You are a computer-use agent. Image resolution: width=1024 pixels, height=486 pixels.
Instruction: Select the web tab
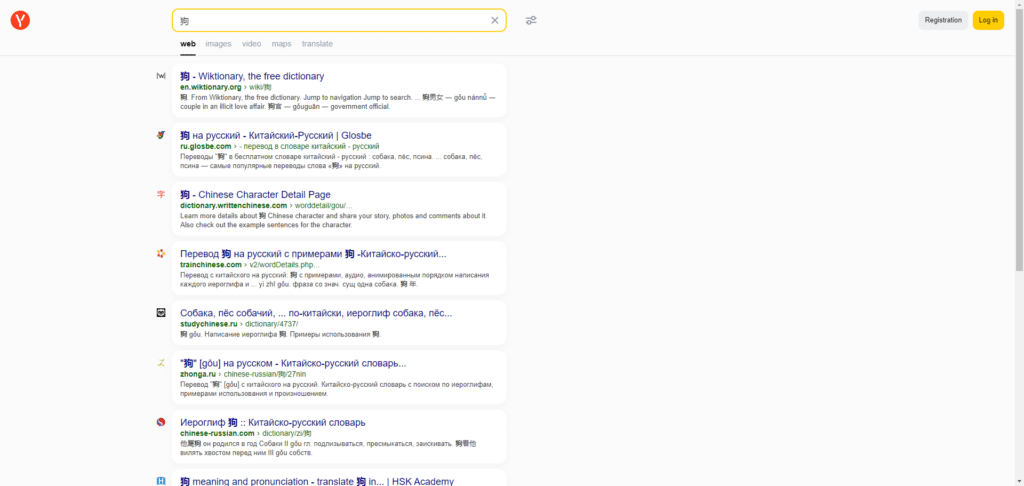pos(188,44)
